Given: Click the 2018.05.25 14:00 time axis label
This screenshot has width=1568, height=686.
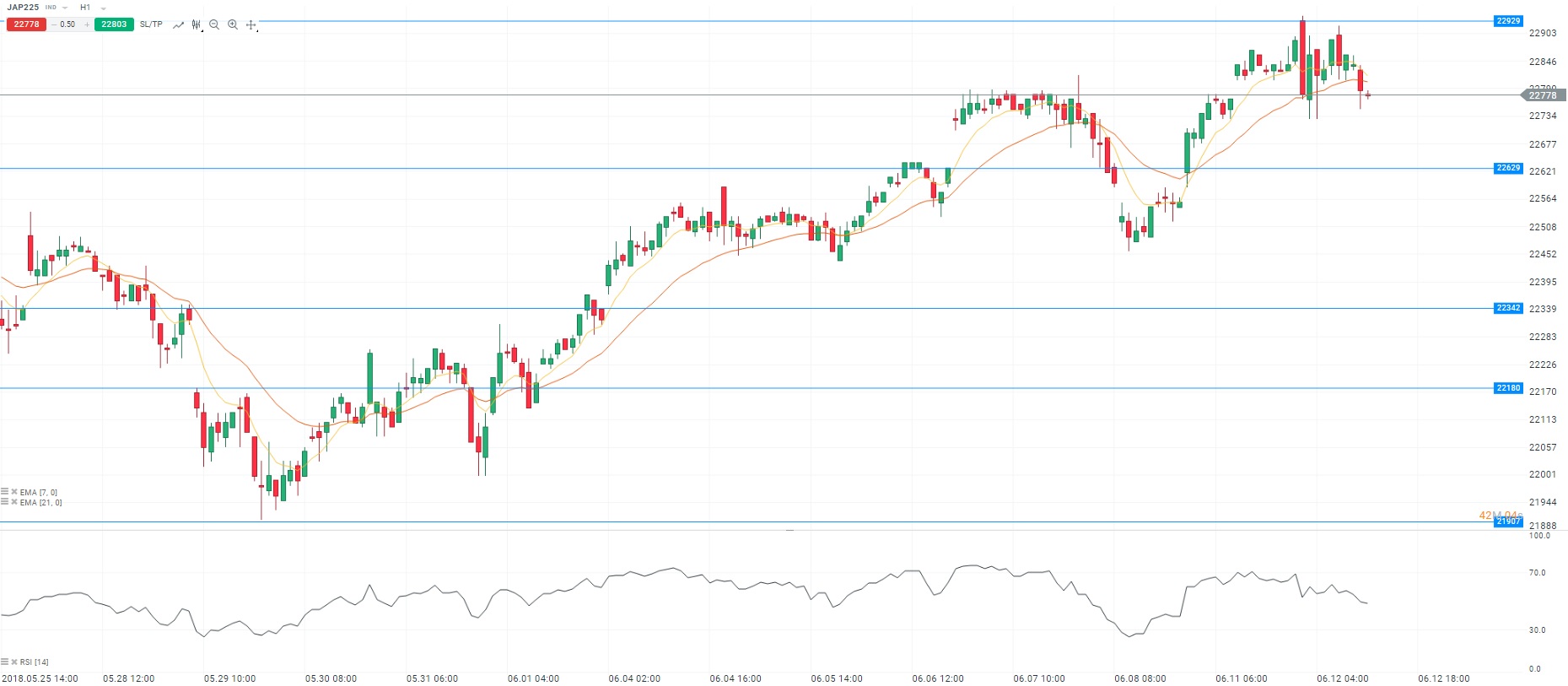Looking at the screenshot, I should [x=40, y=678].
